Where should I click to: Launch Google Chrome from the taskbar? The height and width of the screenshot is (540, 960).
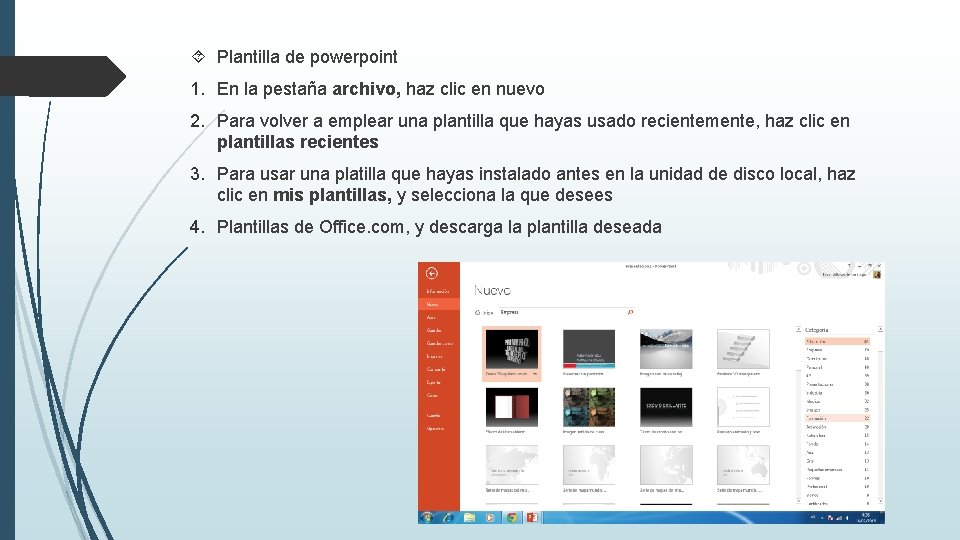[x=511, y=517]
